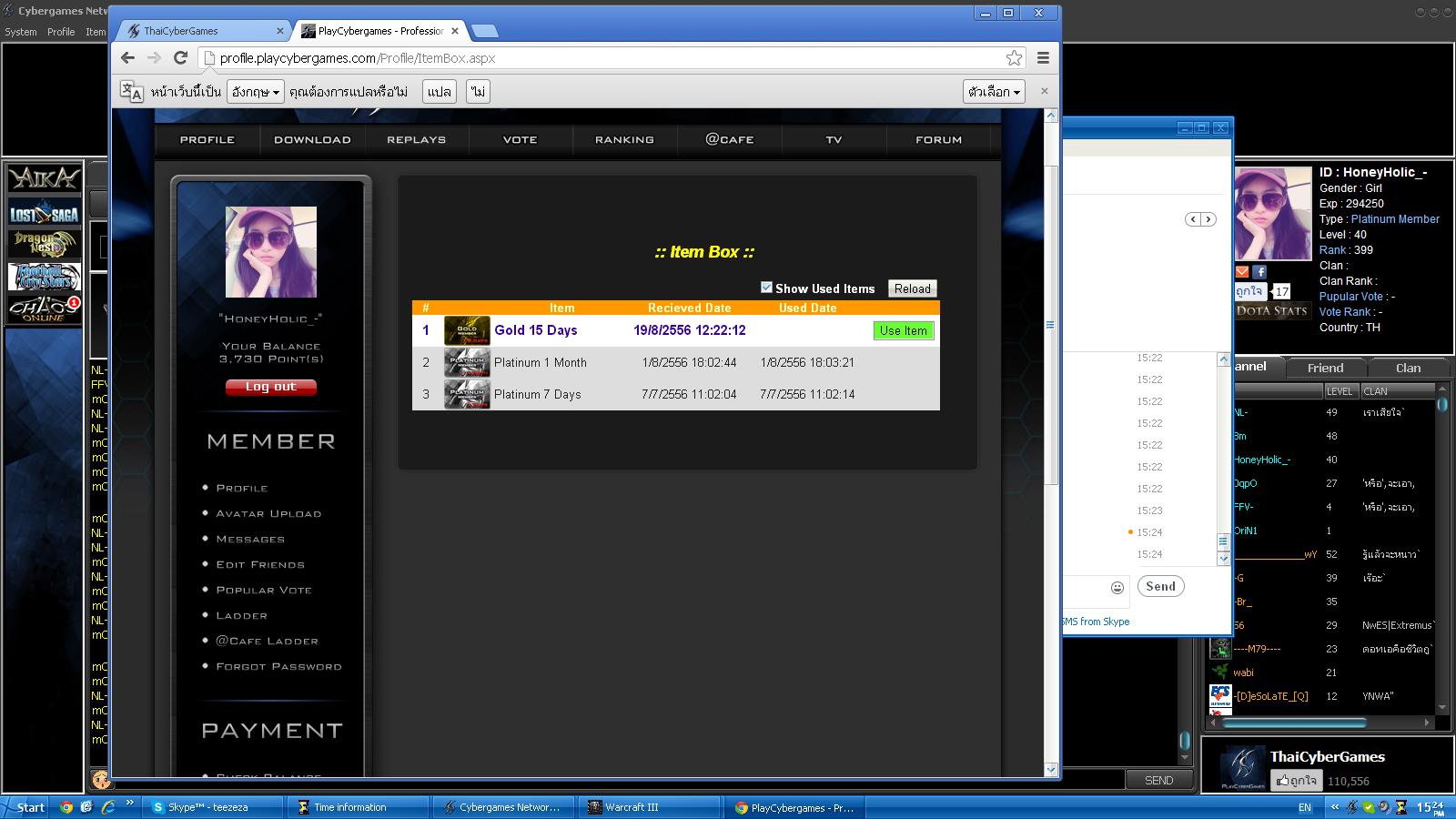Expand hidden quick launch icons chevron
The height and width of the screenshot is (819, 1456).
pos(130,804)
